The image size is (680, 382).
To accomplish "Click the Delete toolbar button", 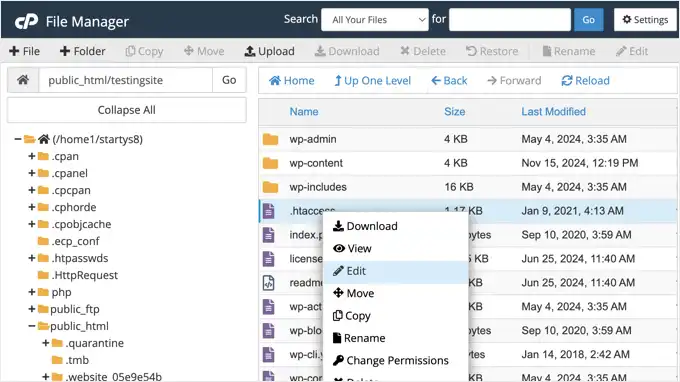I will (423, 51).
